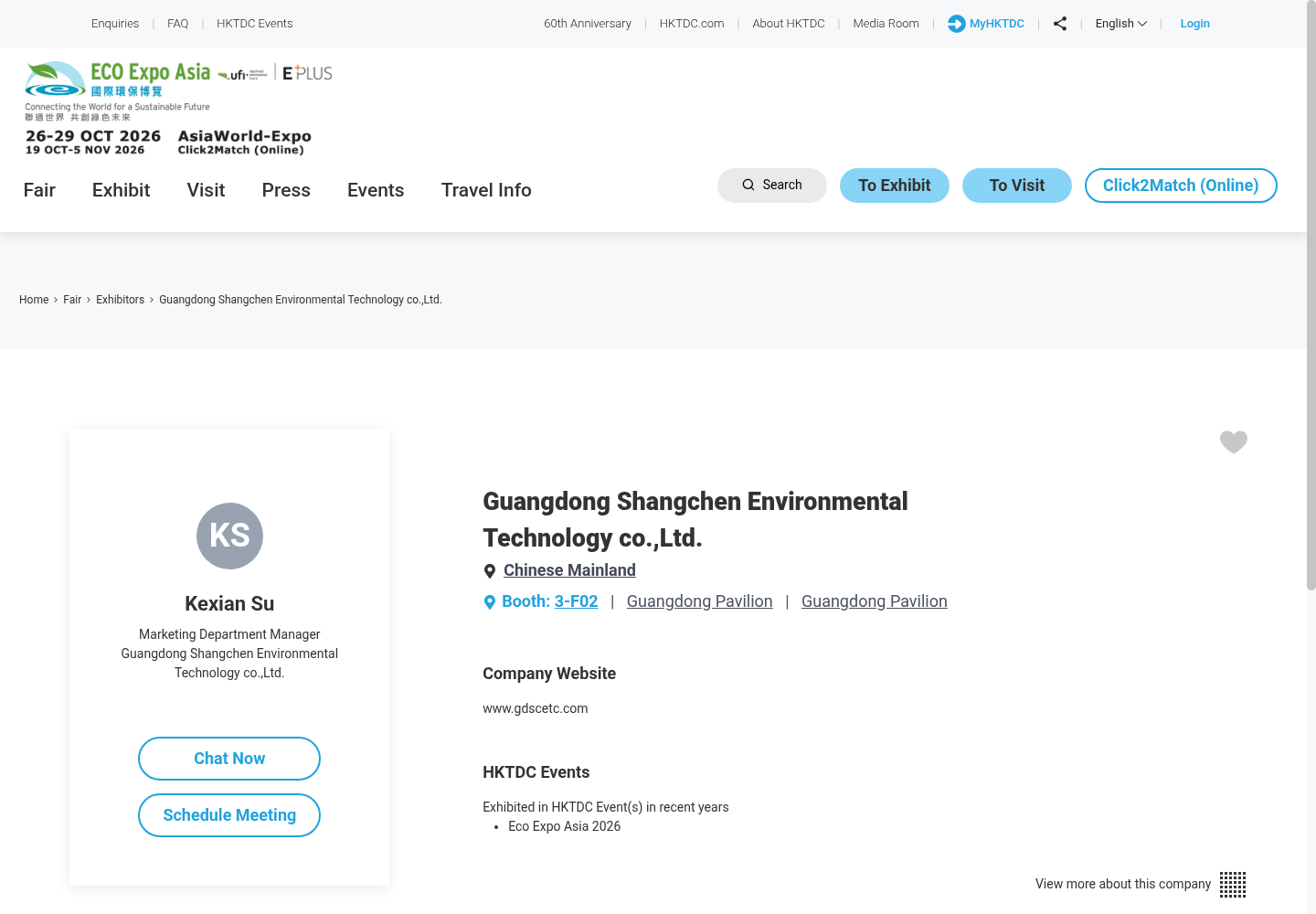Open the Media Room link
This screenshot has width=1316, height=914.
886,24
